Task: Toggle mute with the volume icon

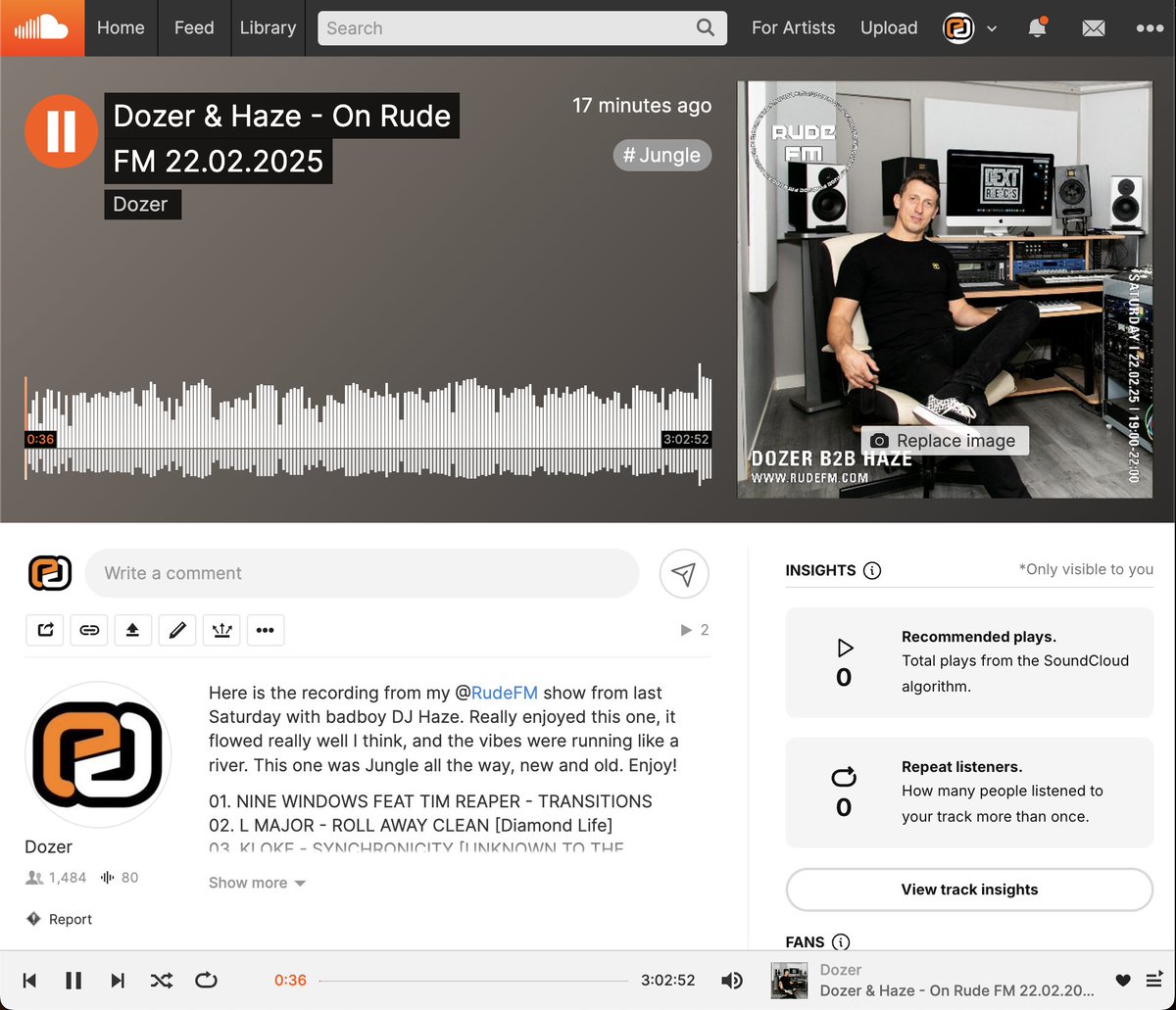Action: (731, 981)
